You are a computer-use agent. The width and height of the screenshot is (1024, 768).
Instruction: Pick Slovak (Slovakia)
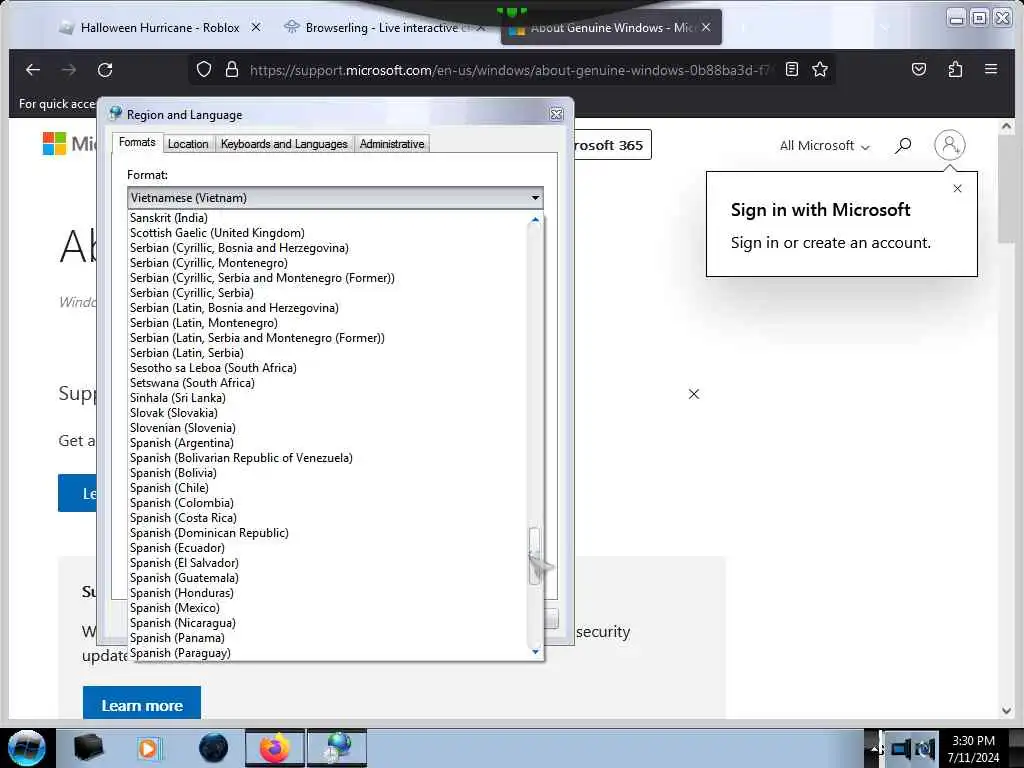point(329,413)
